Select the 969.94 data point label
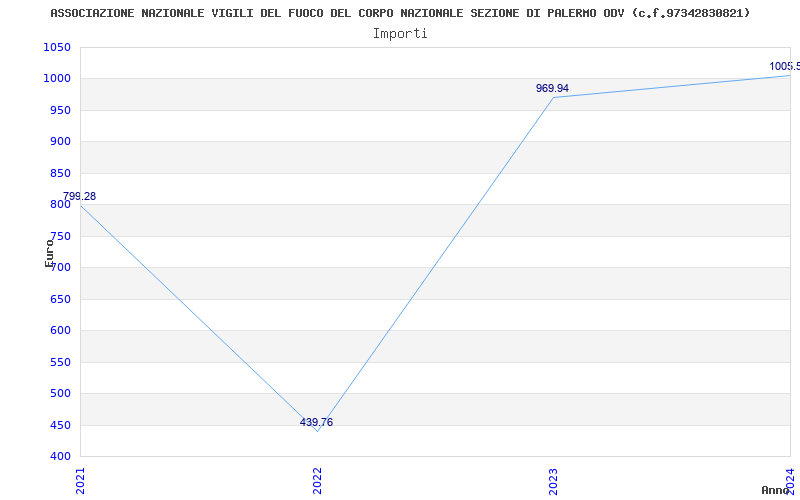 (552, 88)
